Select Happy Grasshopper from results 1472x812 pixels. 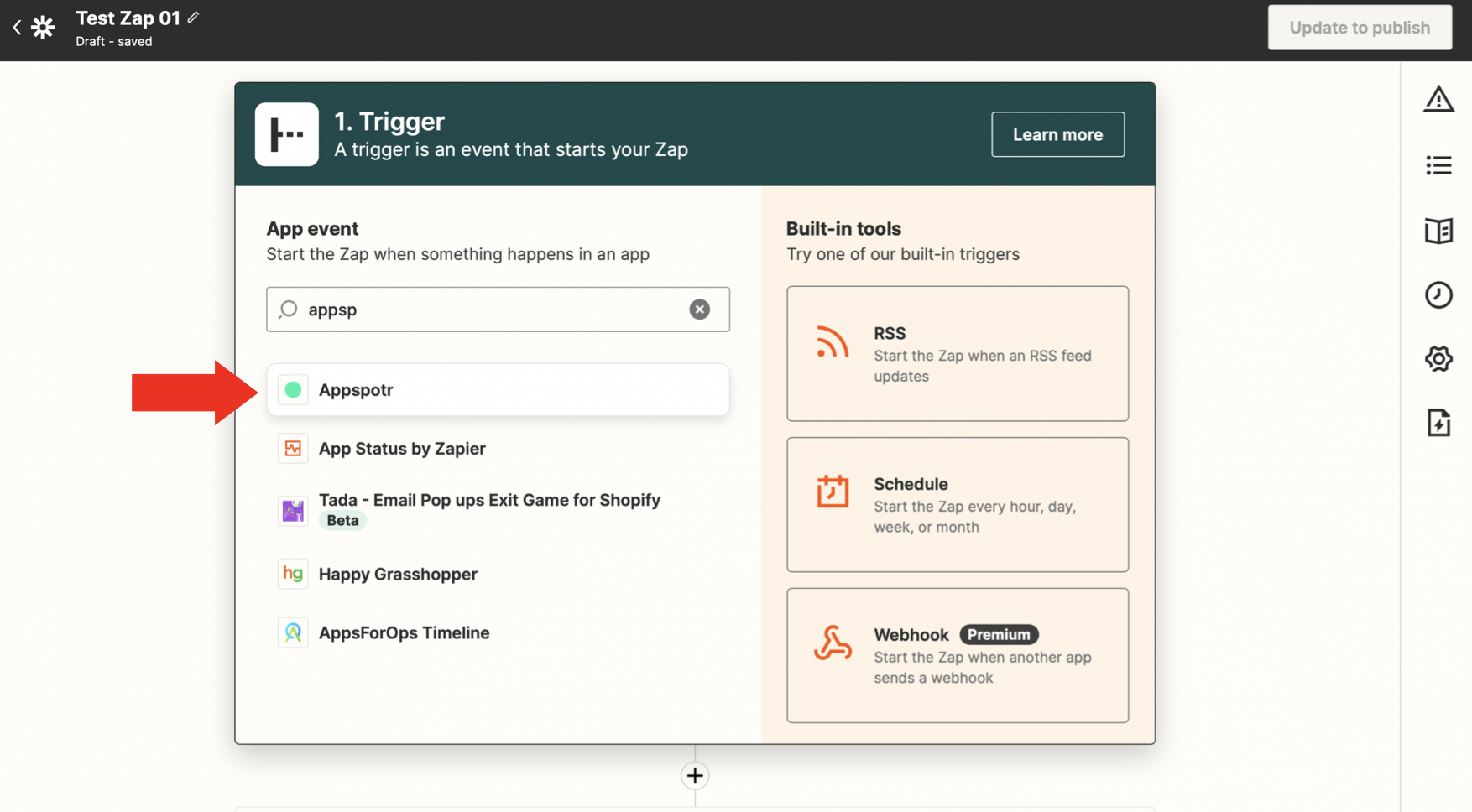pyautogui.click(x=498, y=574)
